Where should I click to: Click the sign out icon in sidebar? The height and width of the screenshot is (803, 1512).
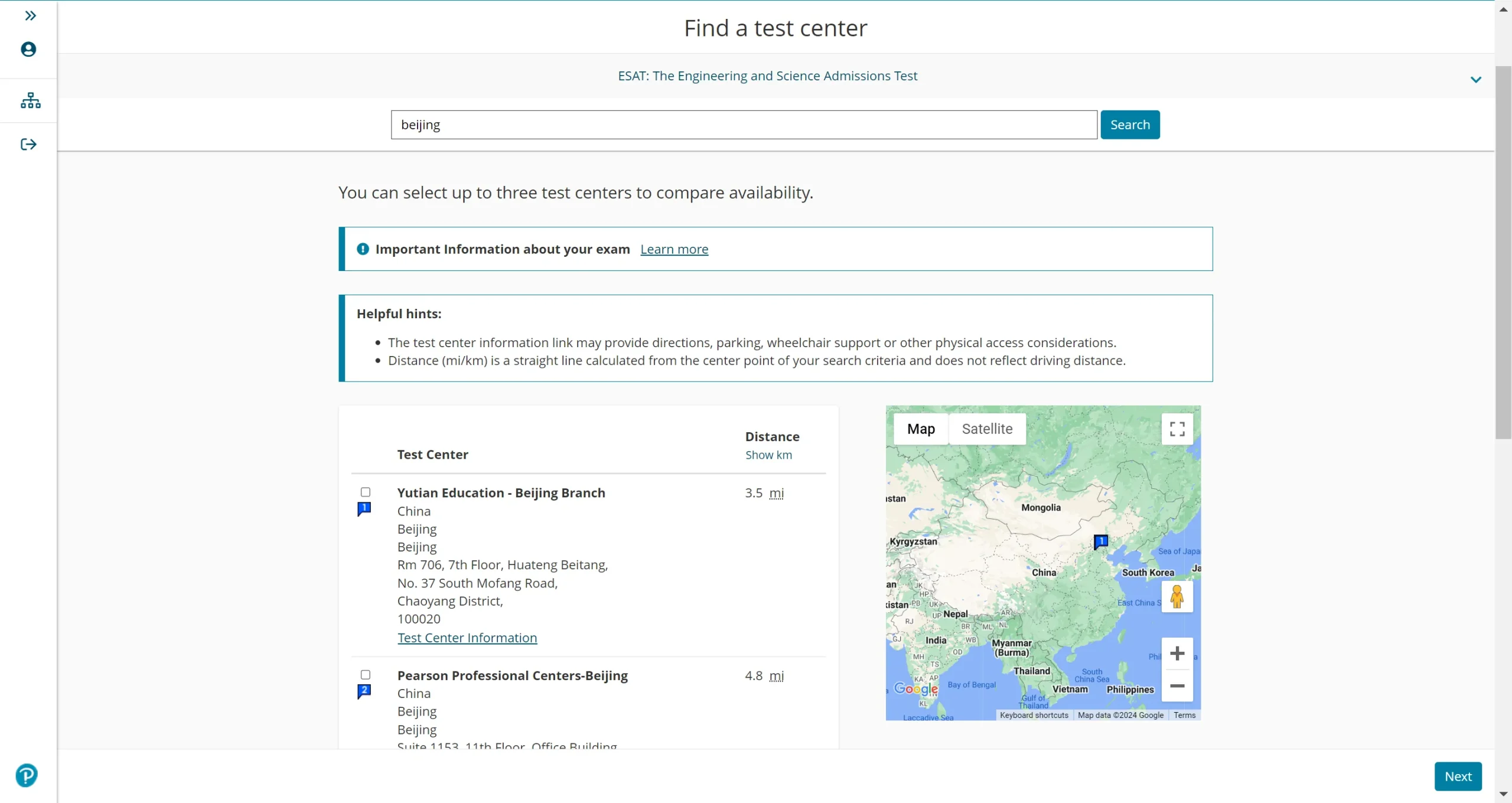[x=28, y=144]
